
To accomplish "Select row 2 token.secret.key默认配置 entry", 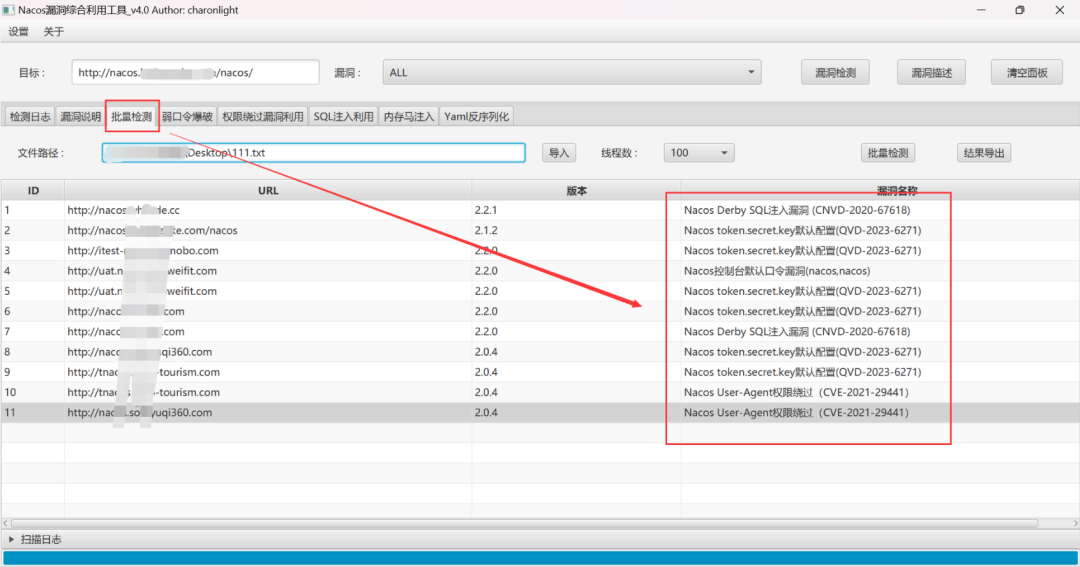I will [x=802, y=230].
